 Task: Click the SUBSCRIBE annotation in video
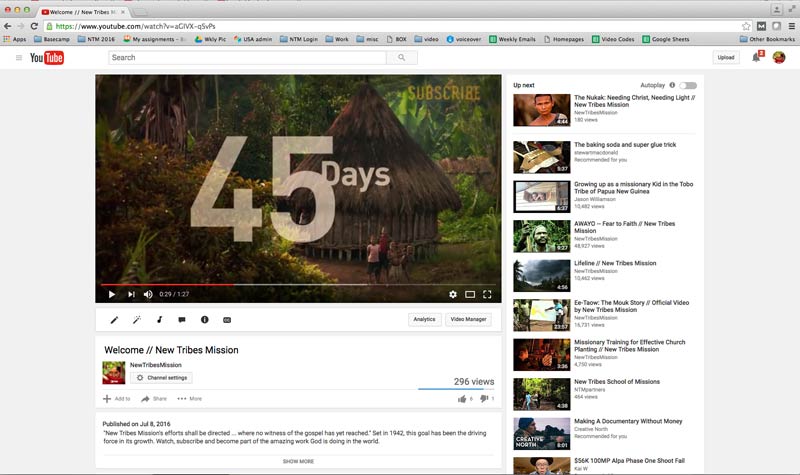click(x=443, y=93)
